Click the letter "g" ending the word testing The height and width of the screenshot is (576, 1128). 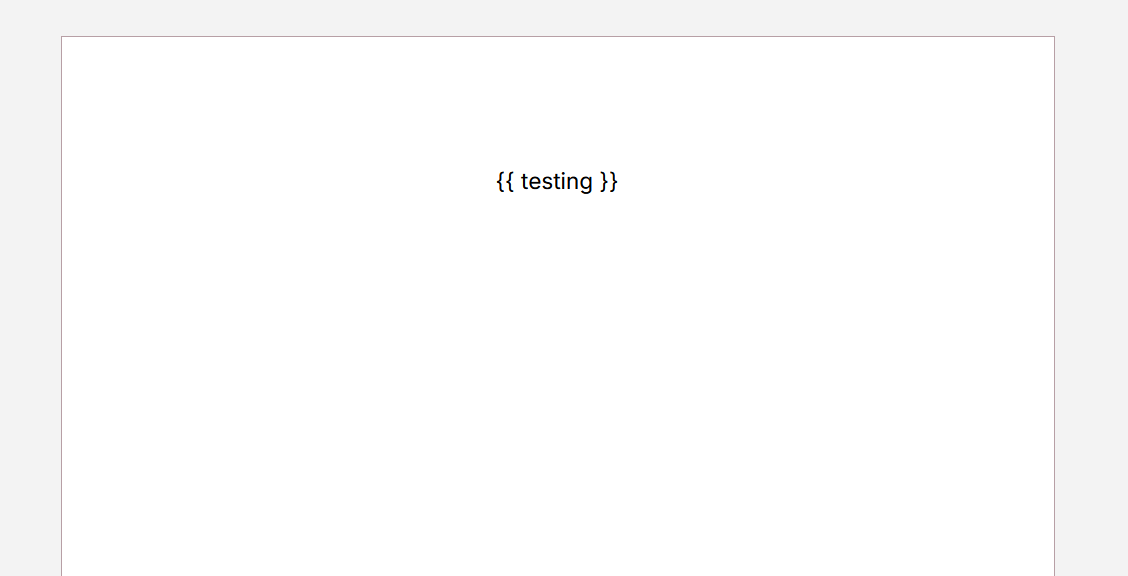tap(586, 184)
